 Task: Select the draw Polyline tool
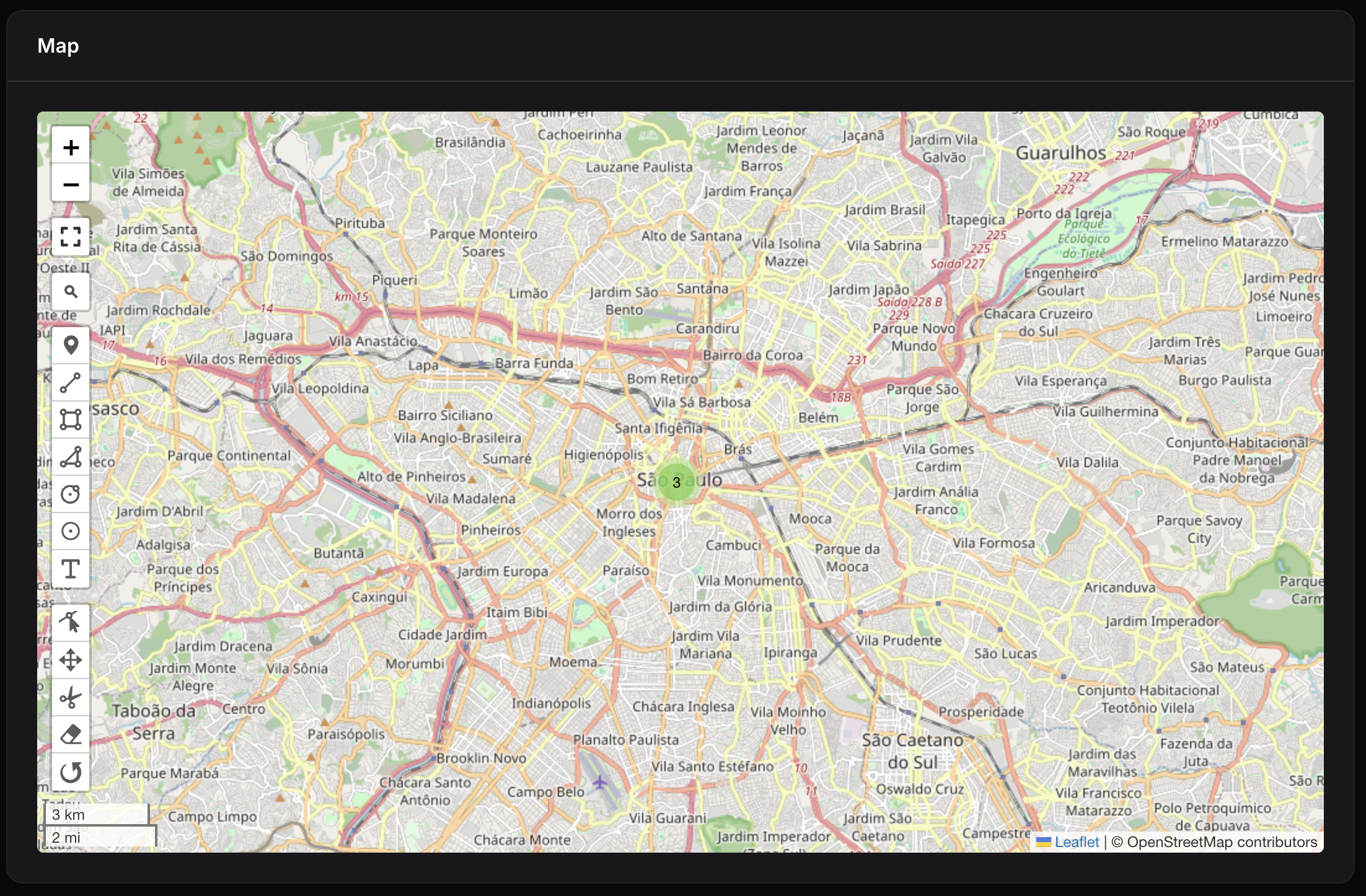71,382
